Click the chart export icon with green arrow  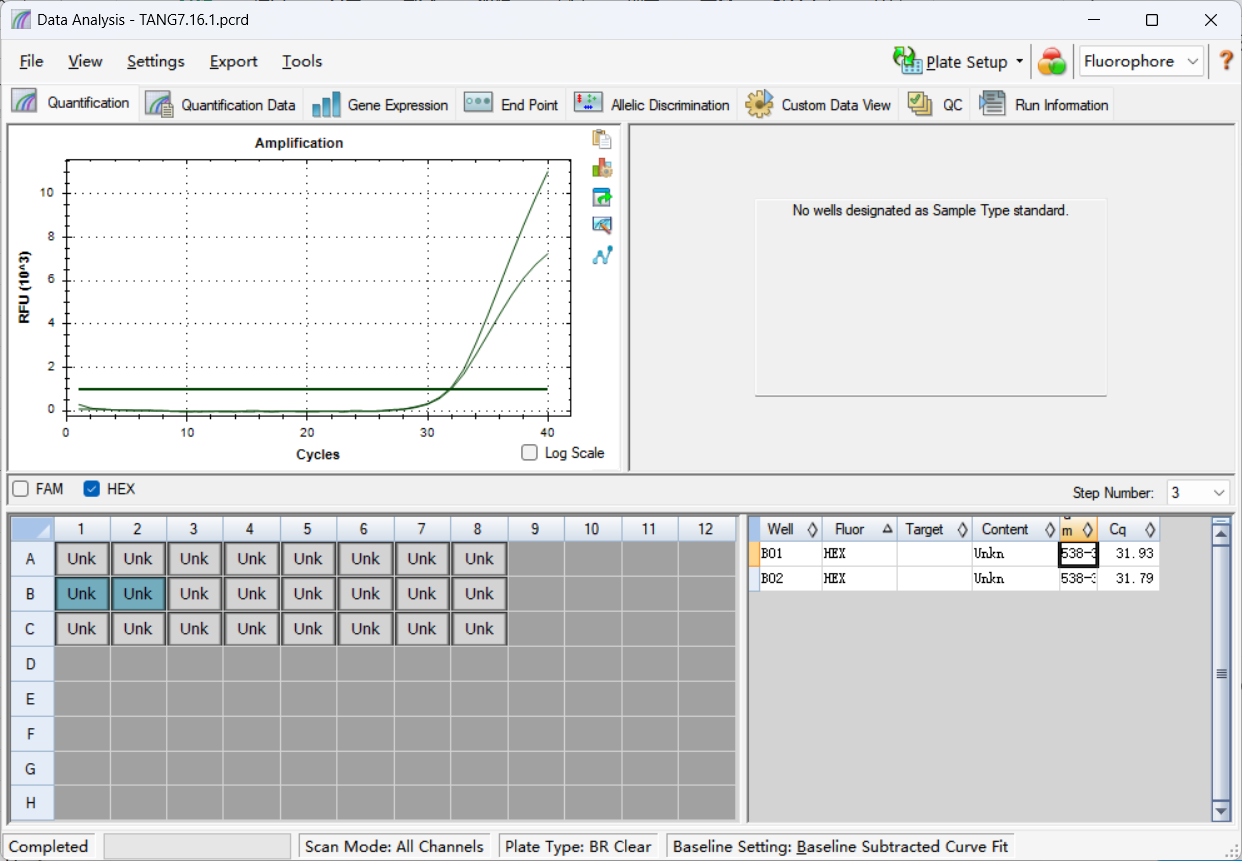tap(602, 197)
